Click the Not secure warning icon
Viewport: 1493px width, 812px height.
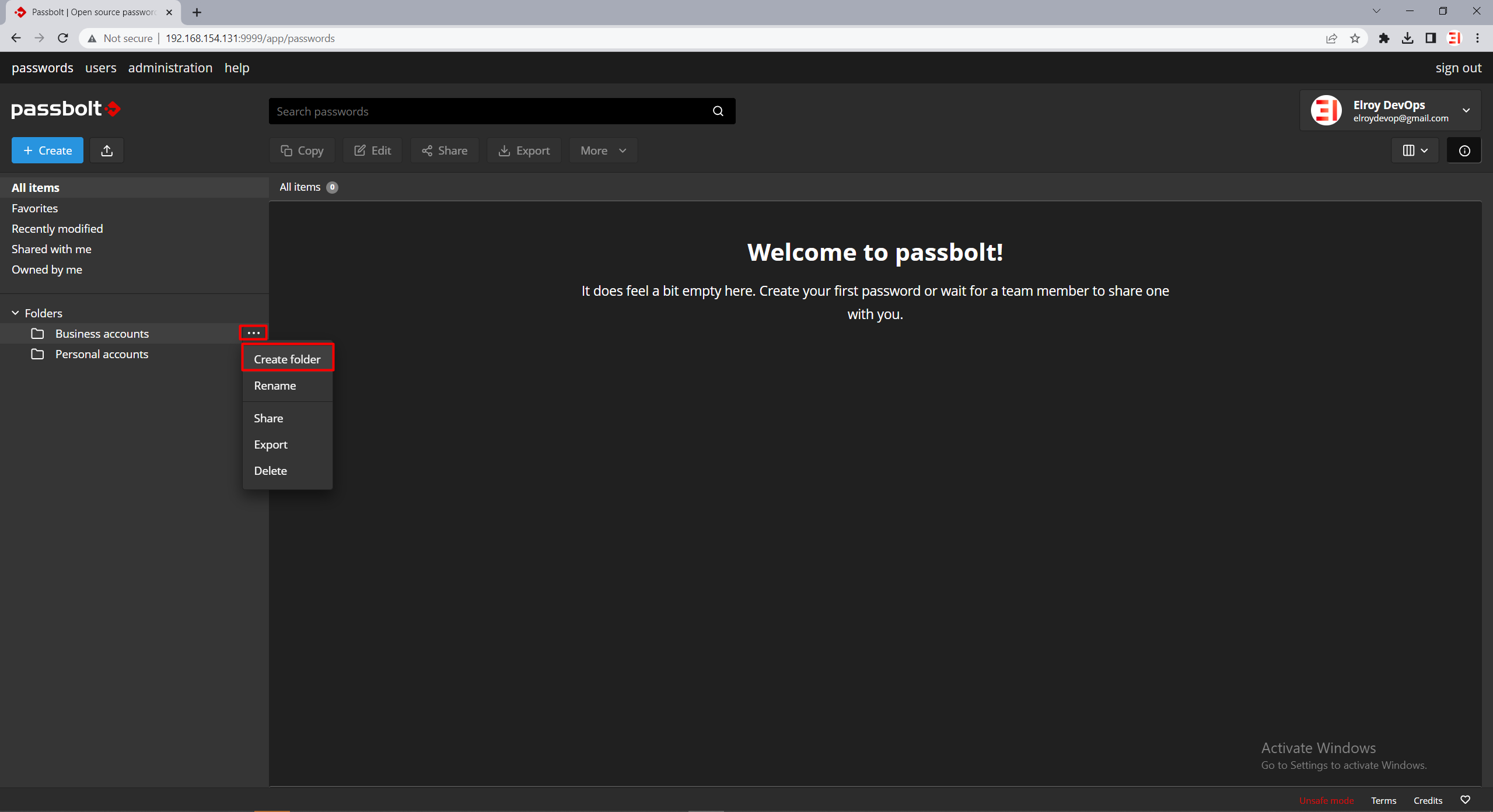[x=92, y=38]
